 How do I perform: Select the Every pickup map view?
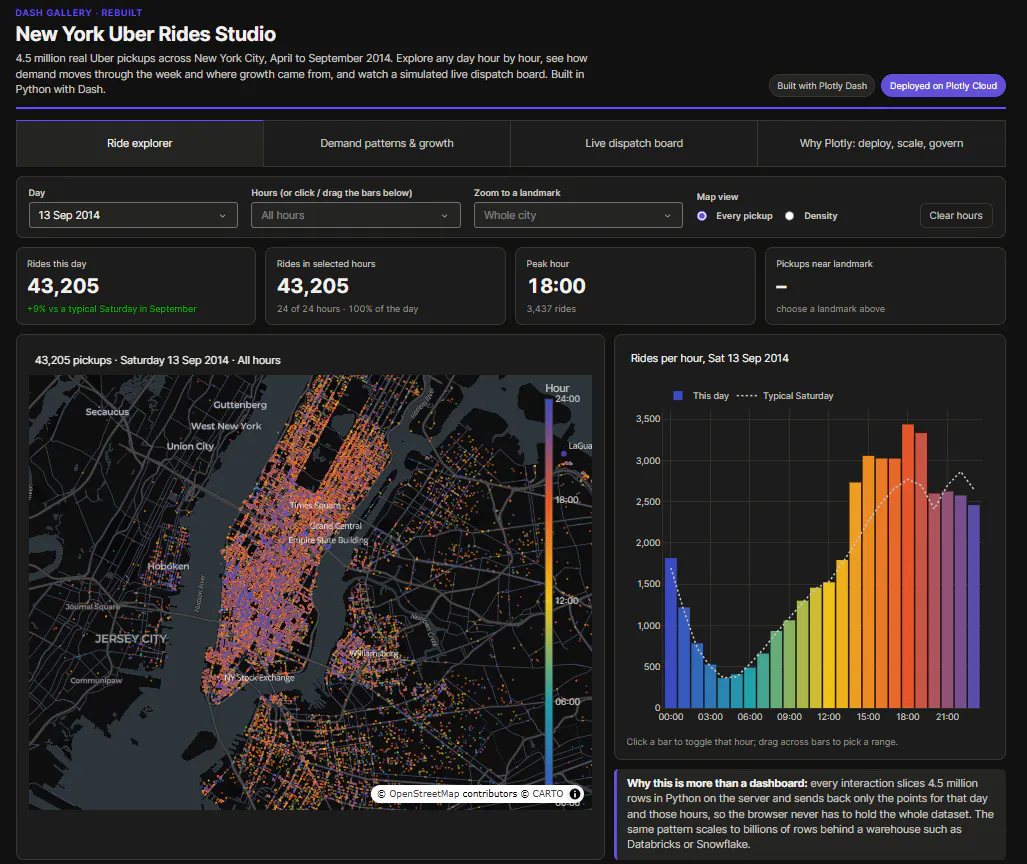click(x=701, y=216)
